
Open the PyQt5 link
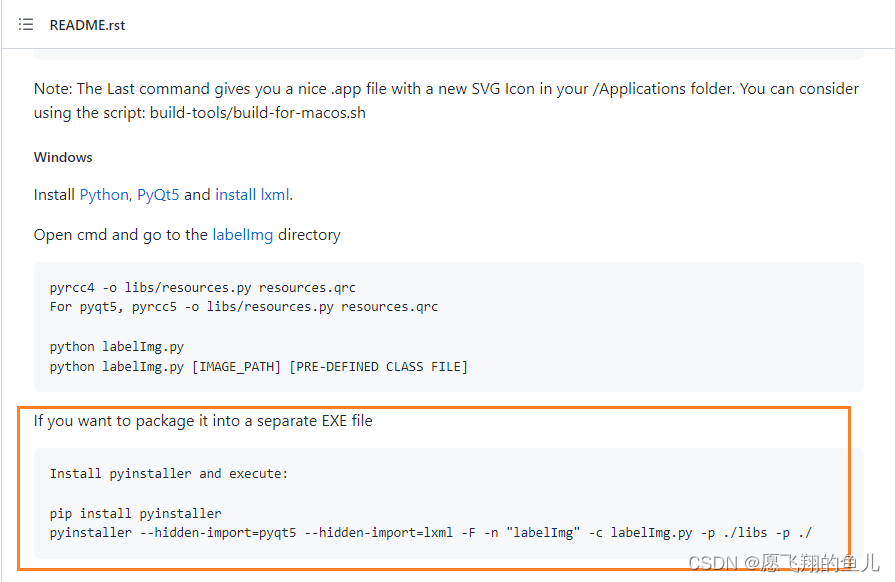click(158, 195)
